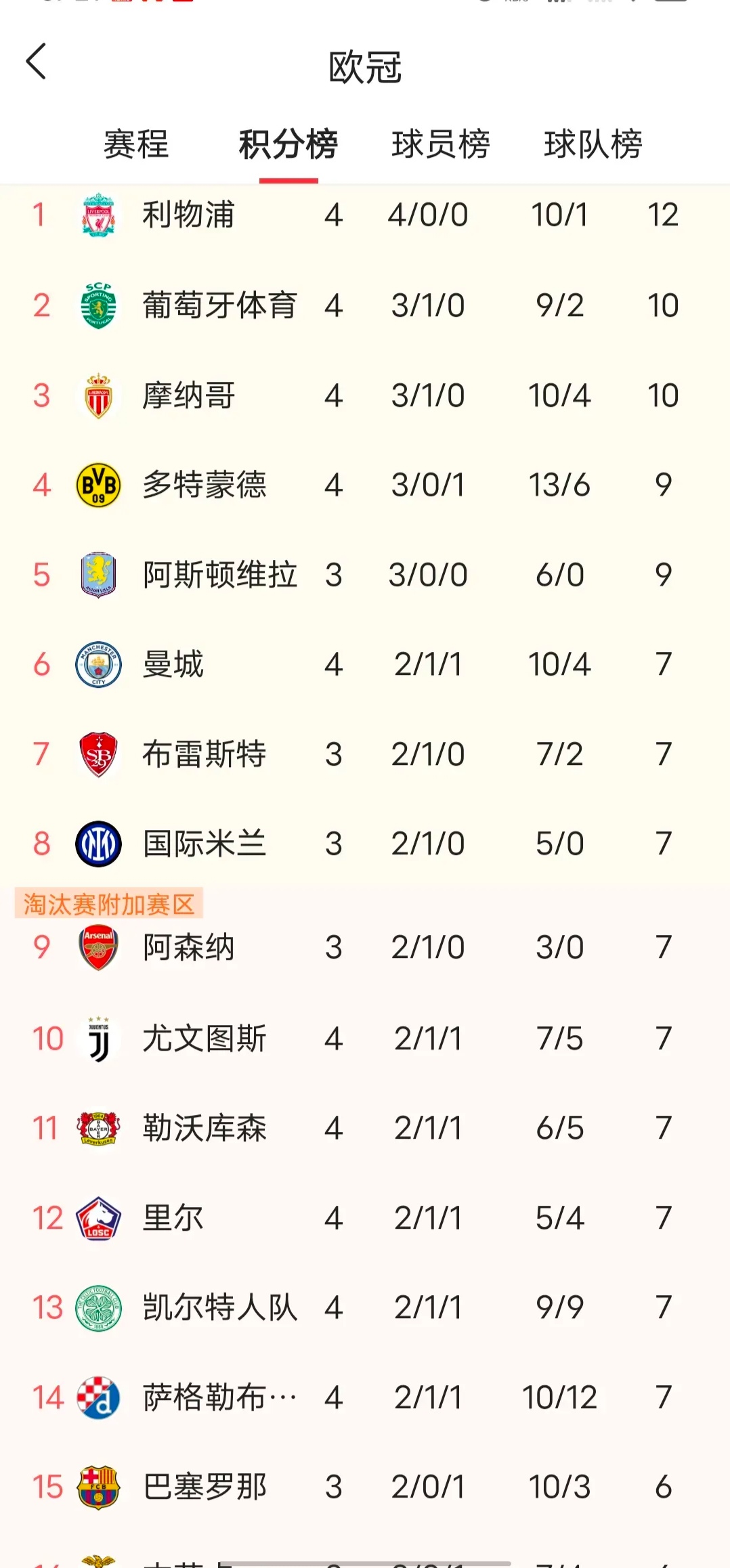Screen dimensions: 730x1568
Task: Select the Manchester City badge
Action: click(98, 664)
